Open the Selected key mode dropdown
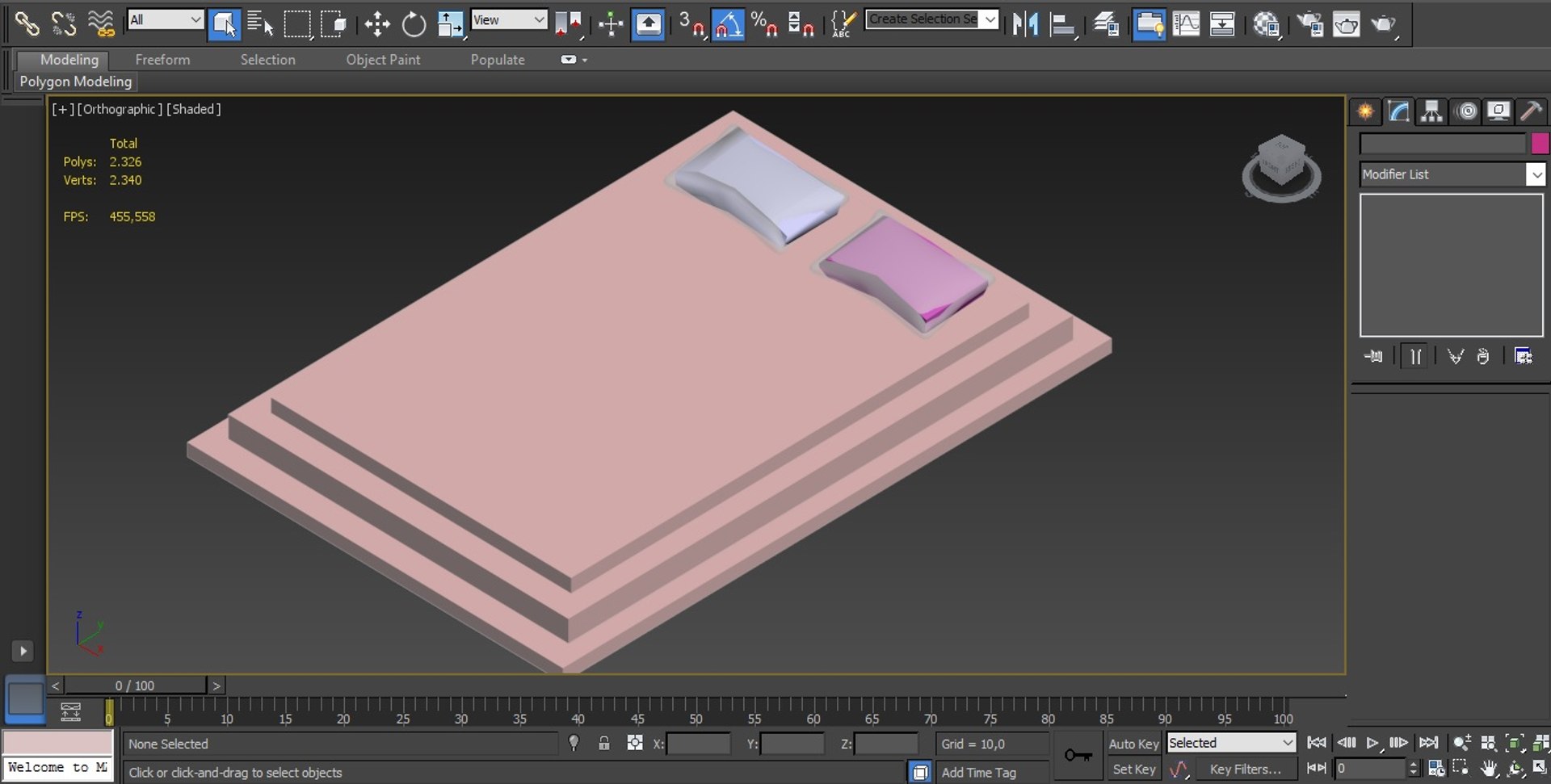 [x=1231, y=743]
